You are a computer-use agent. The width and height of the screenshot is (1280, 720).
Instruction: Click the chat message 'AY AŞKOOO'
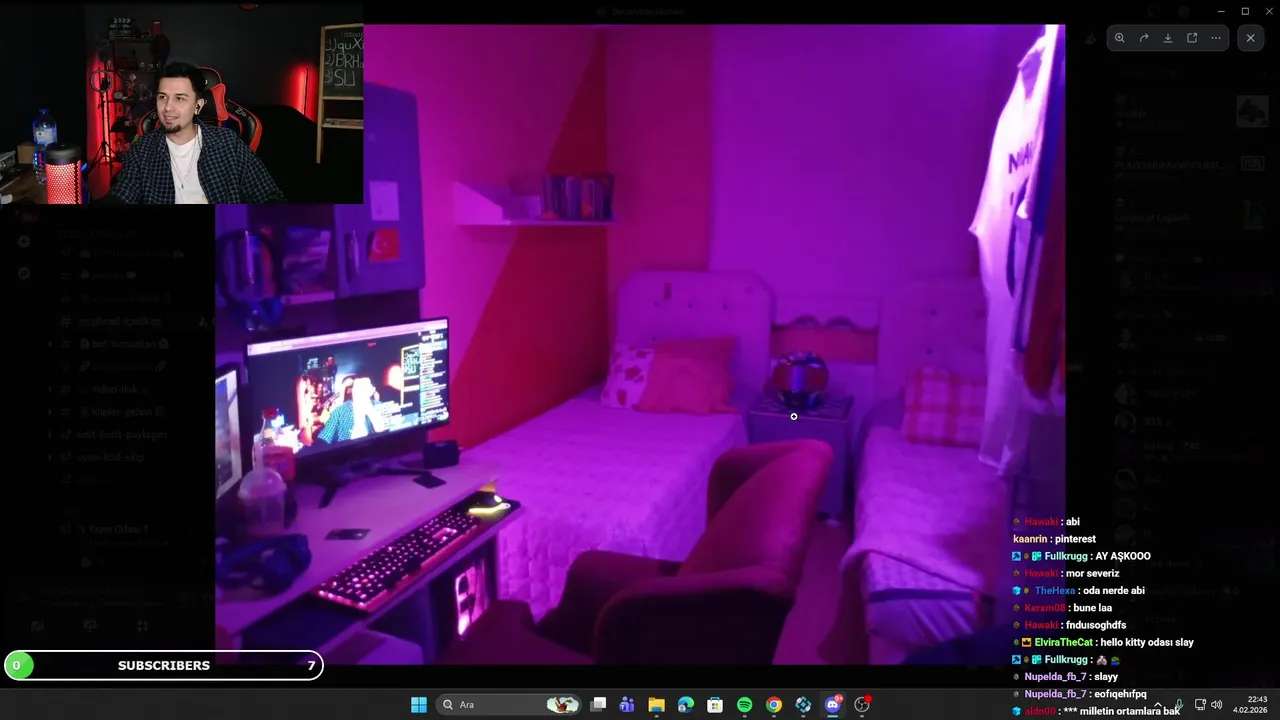pos(1123,556)
